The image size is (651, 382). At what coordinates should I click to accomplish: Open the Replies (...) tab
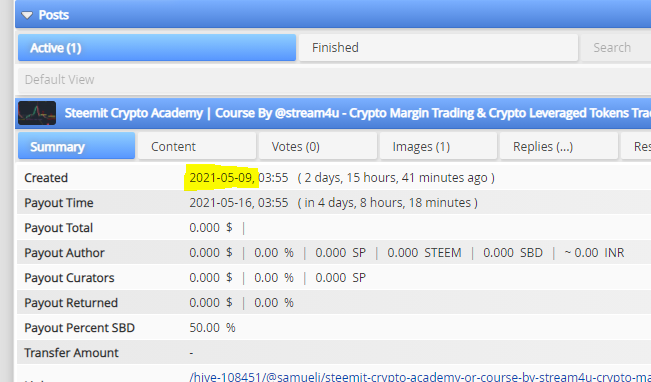point(559,146)
